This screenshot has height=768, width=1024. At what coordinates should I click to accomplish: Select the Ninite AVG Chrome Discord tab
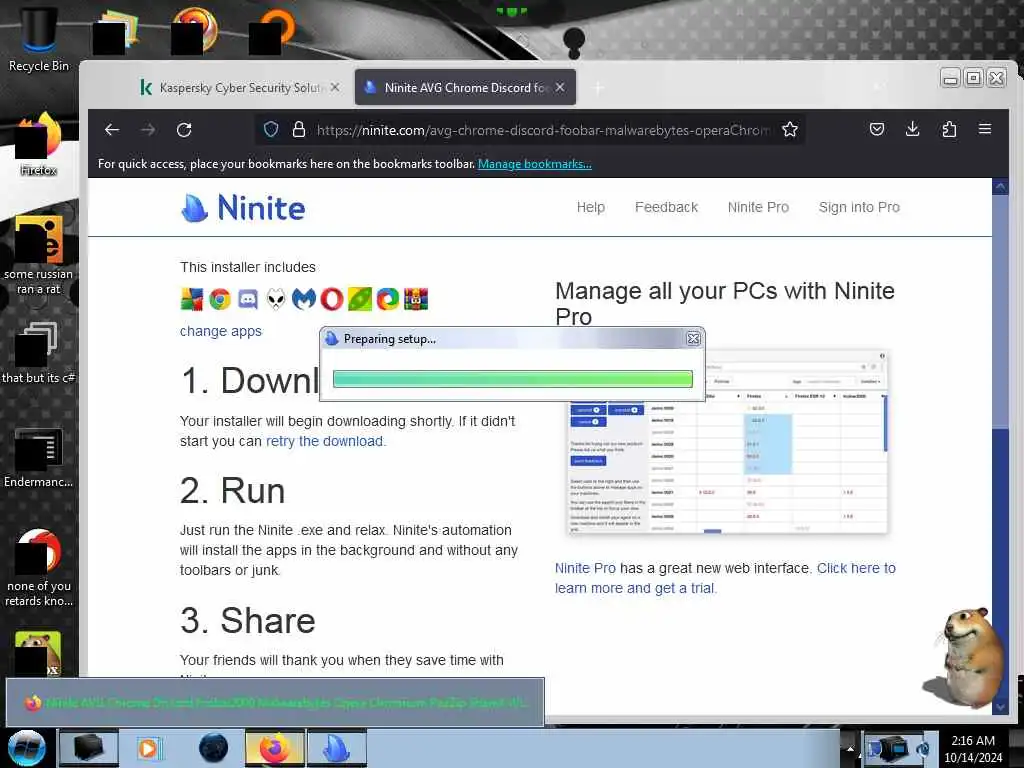click(465, 88)
